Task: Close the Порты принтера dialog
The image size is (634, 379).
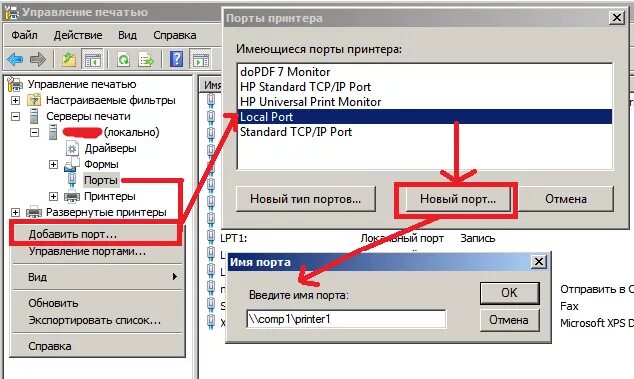Action: click(617, 17)
